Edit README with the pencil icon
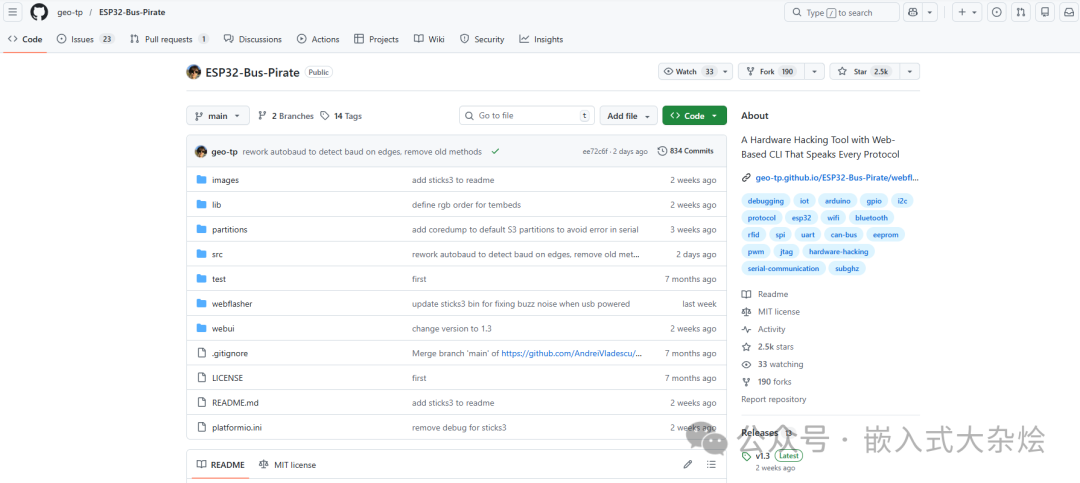This screenshot has height=483, width=1080. [688, 465]
